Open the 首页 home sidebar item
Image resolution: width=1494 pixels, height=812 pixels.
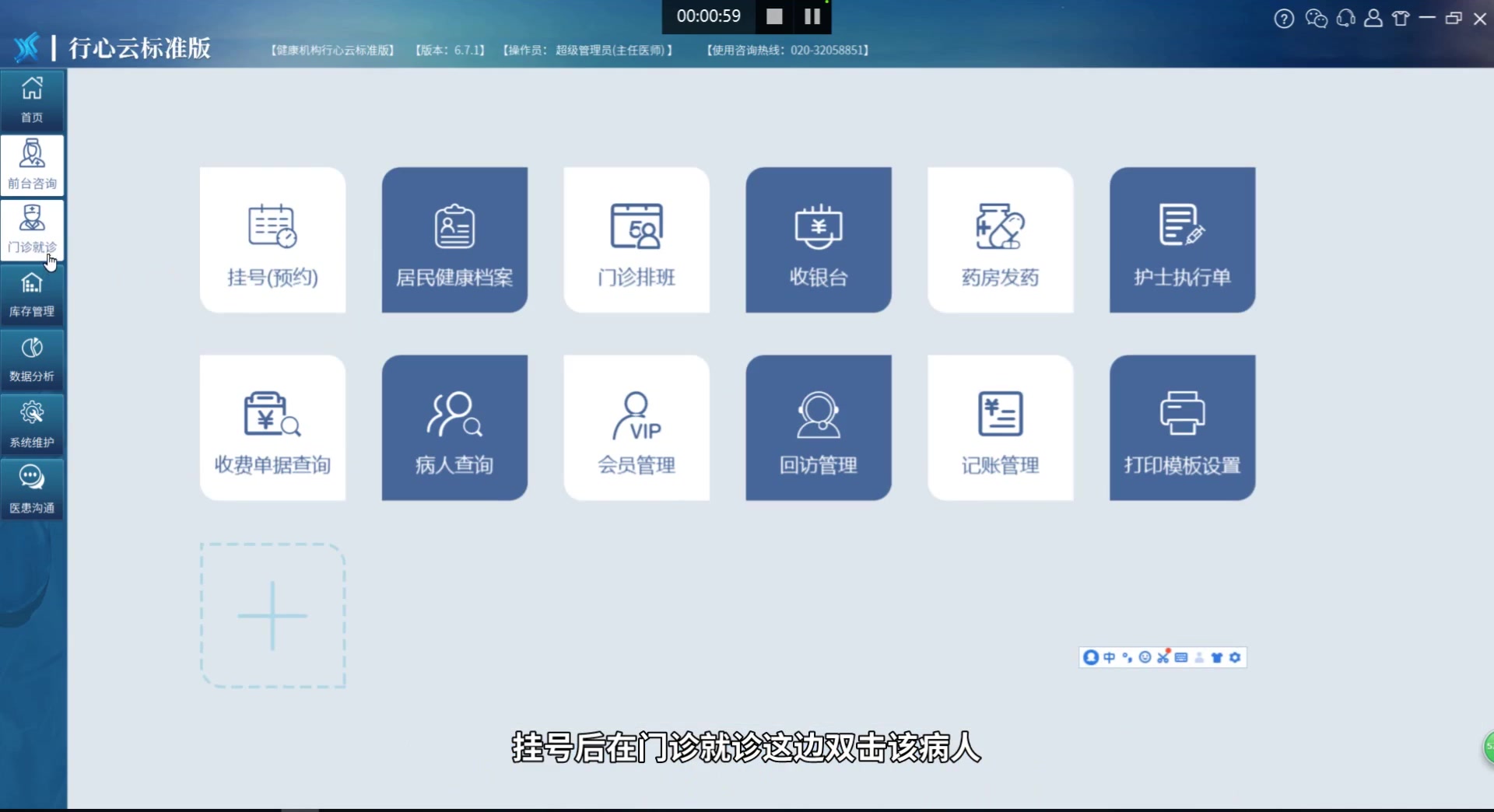32,100
